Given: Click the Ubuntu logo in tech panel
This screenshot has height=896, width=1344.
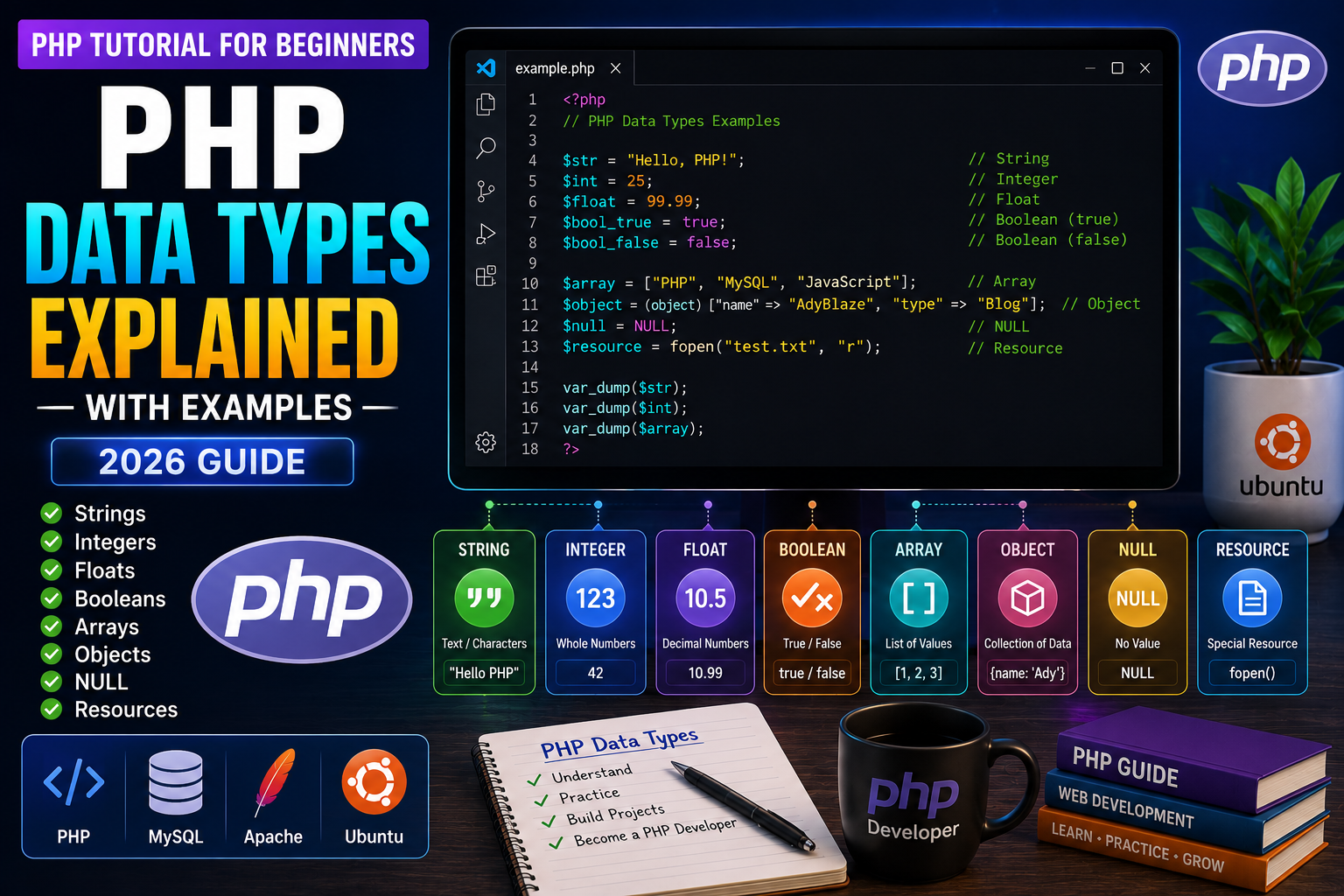Looking at the screenshot, I should tap(374, 781).
